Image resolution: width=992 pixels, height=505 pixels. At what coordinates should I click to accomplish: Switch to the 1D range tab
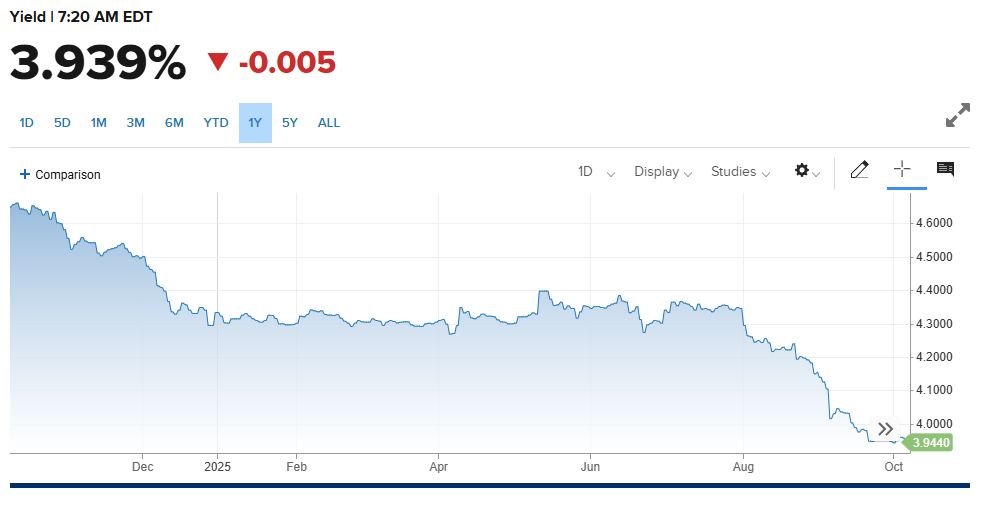(x=27, y=123)
